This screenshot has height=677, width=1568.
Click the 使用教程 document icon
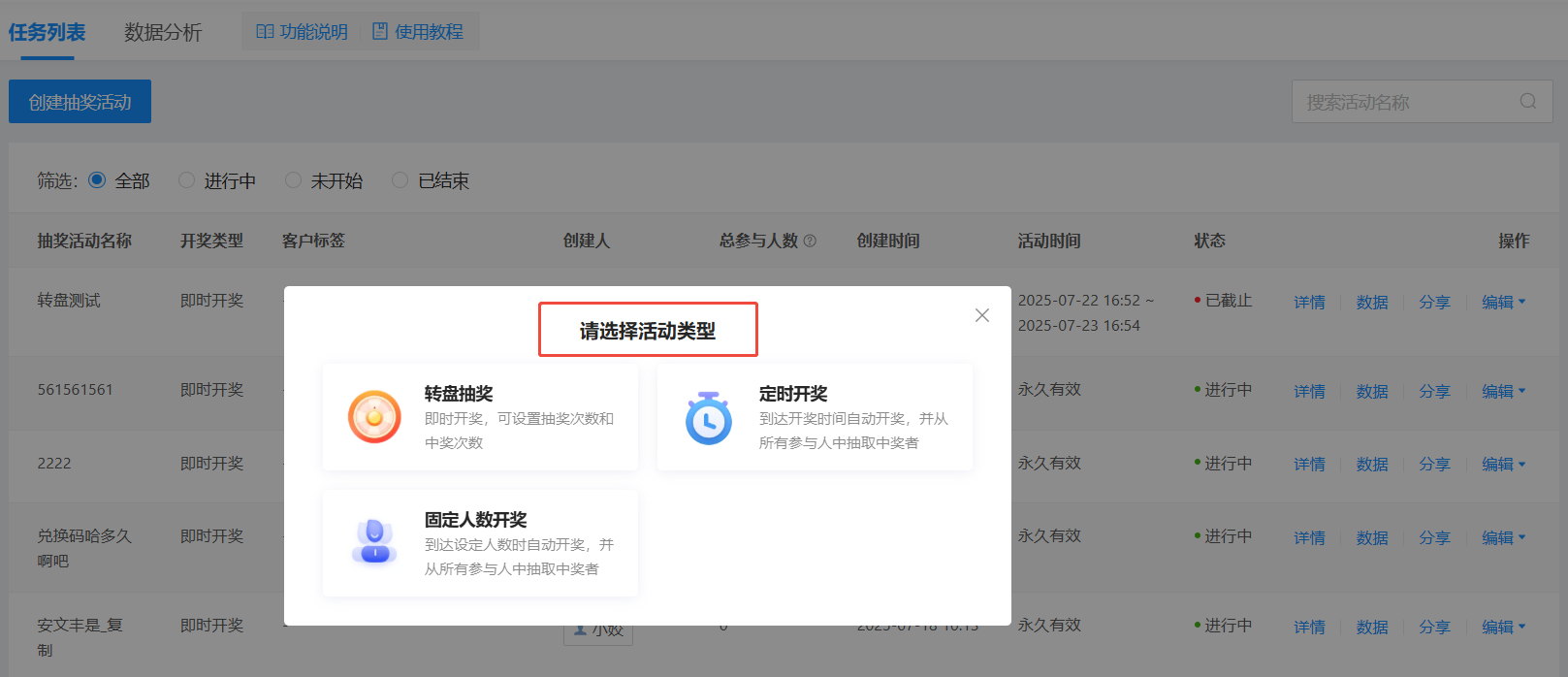(380, 31)
